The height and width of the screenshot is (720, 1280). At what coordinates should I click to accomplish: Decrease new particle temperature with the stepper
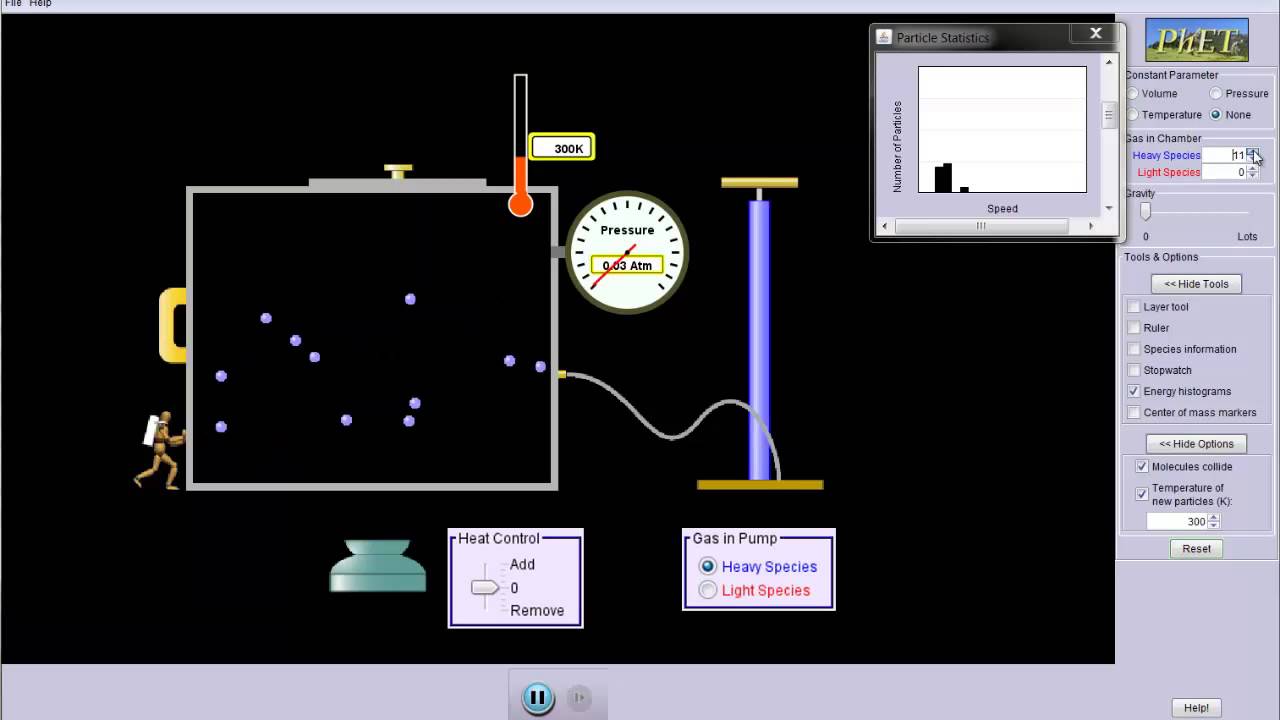[1214, 525]
